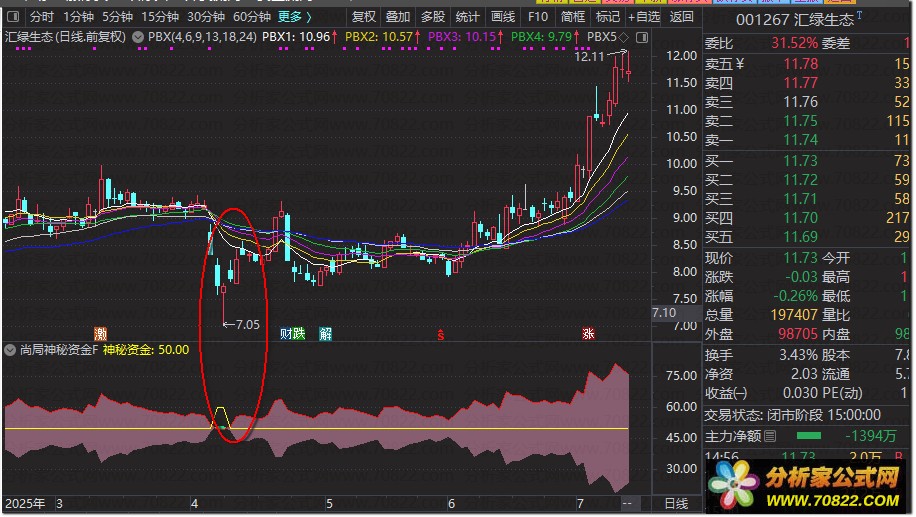This screenshot has height=517, width=916.
Task: Click the 卖五 price 11.78
Action: pyautogui.click(x=800, y=64)
